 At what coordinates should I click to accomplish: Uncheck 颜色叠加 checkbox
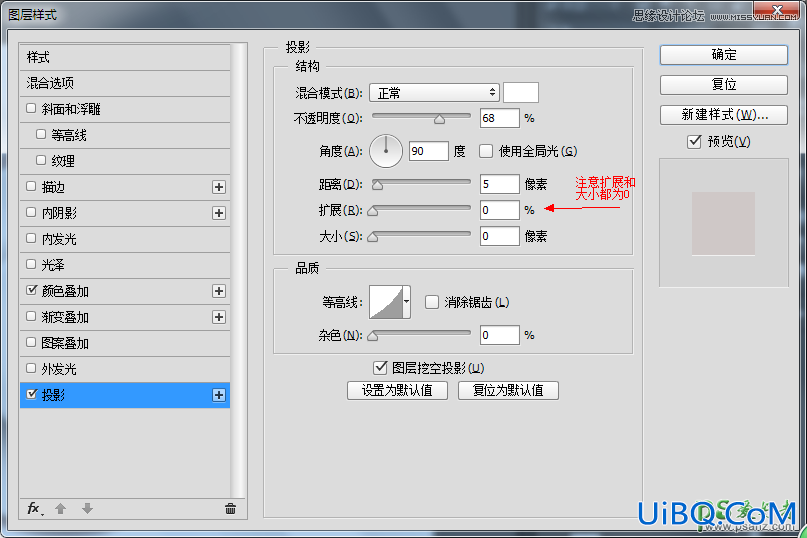(31, 290)
